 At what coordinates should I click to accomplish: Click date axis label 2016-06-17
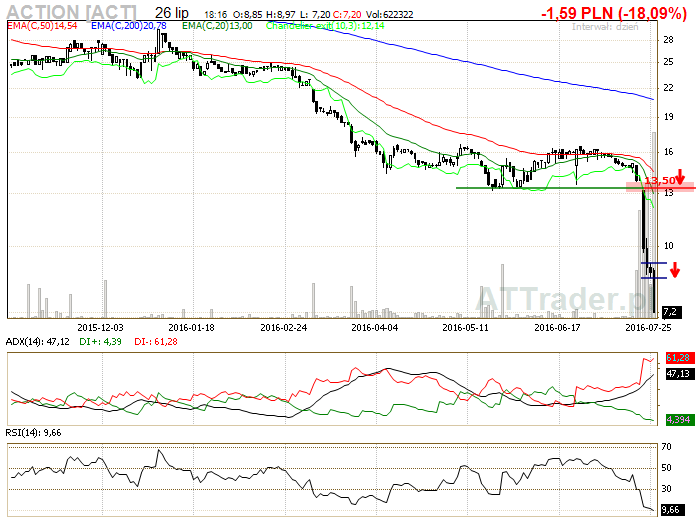click(558, 328)
